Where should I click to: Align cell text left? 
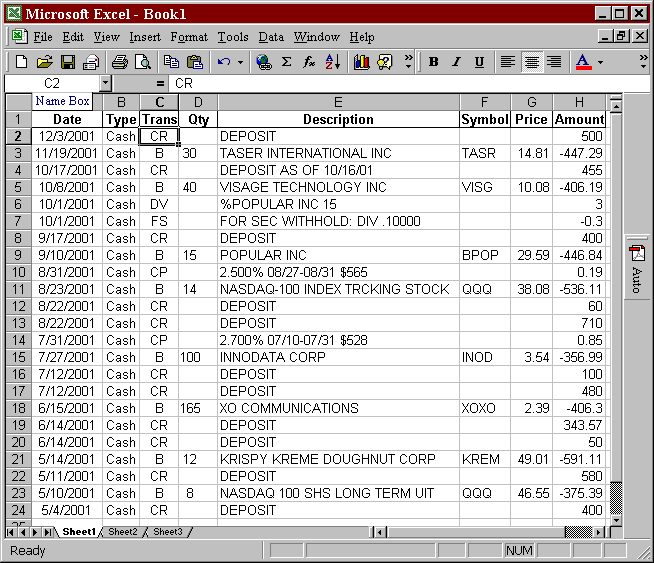click(x=508, y=62)
